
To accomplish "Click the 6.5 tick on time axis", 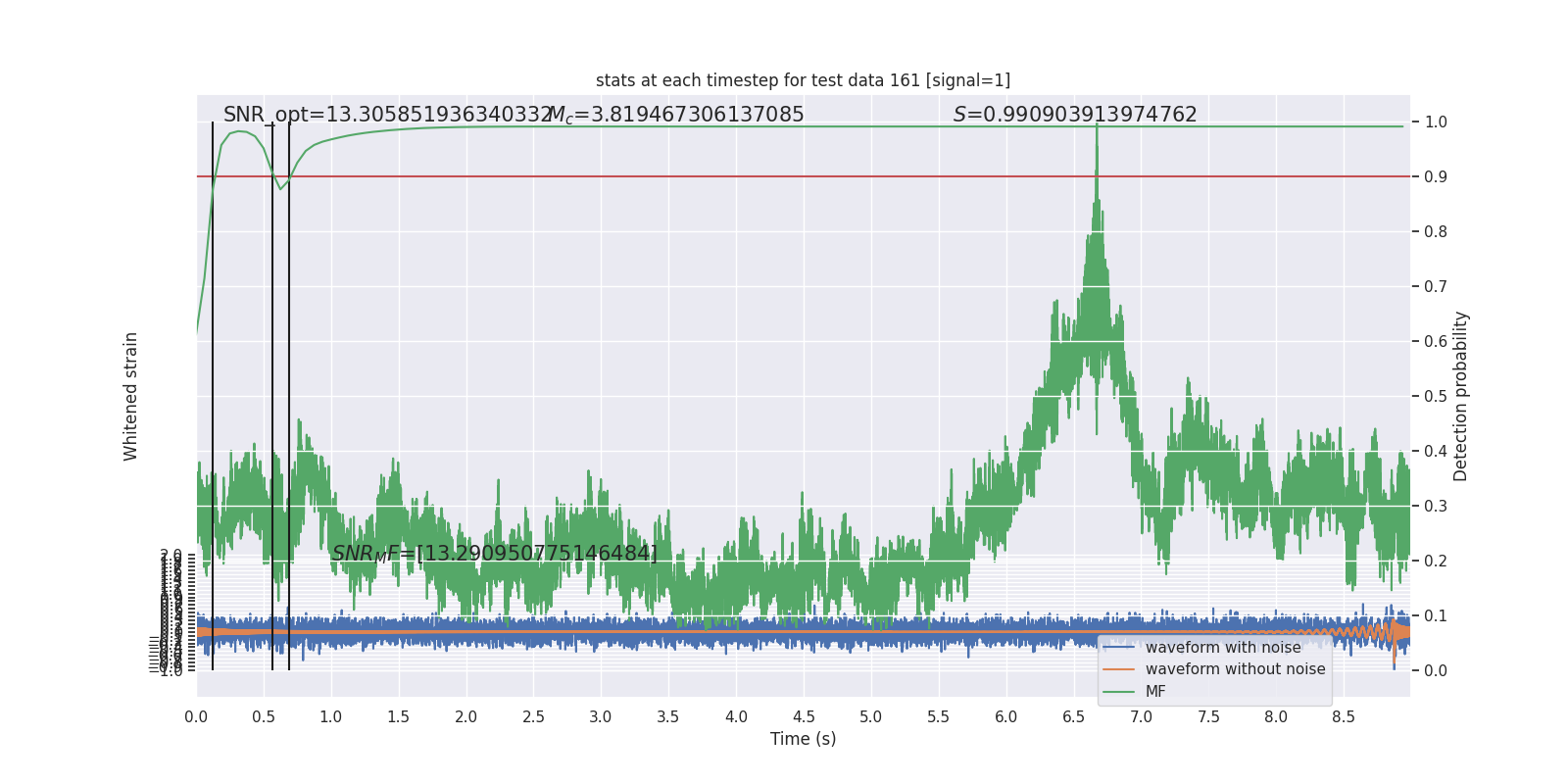I will (x=1074, y=717).
